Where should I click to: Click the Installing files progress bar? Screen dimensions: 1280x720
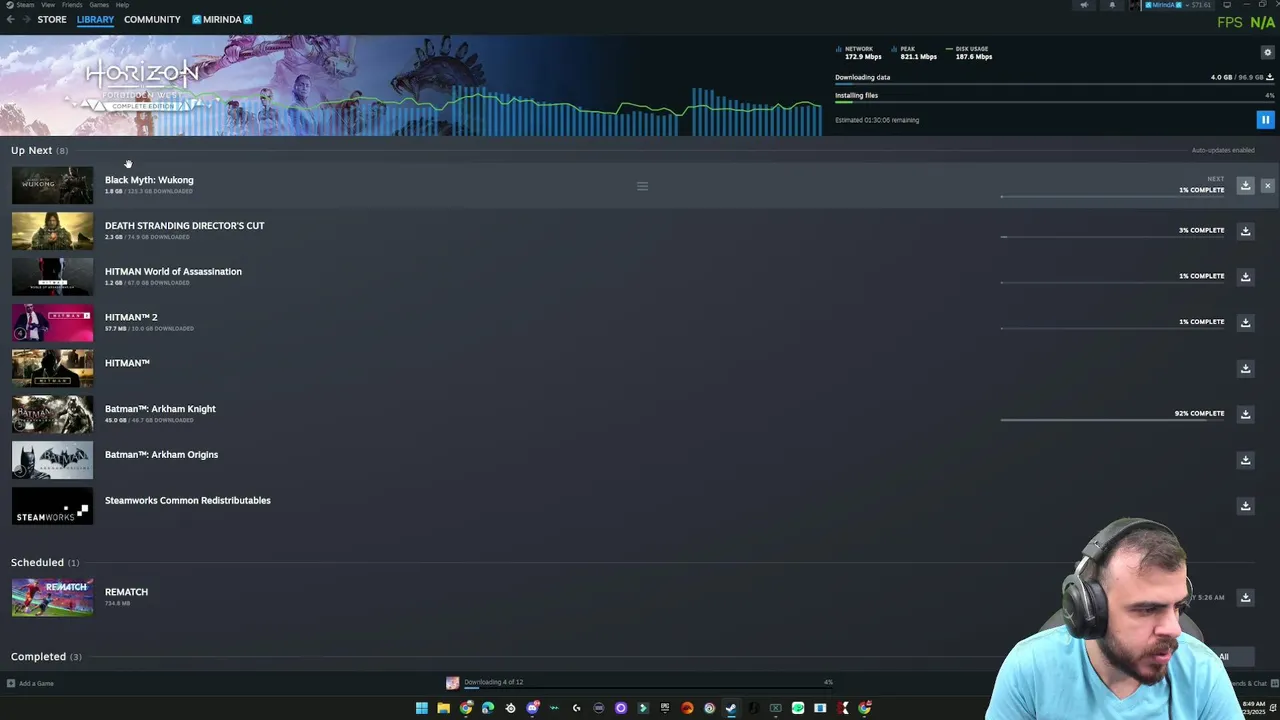tap(1054, 103)
